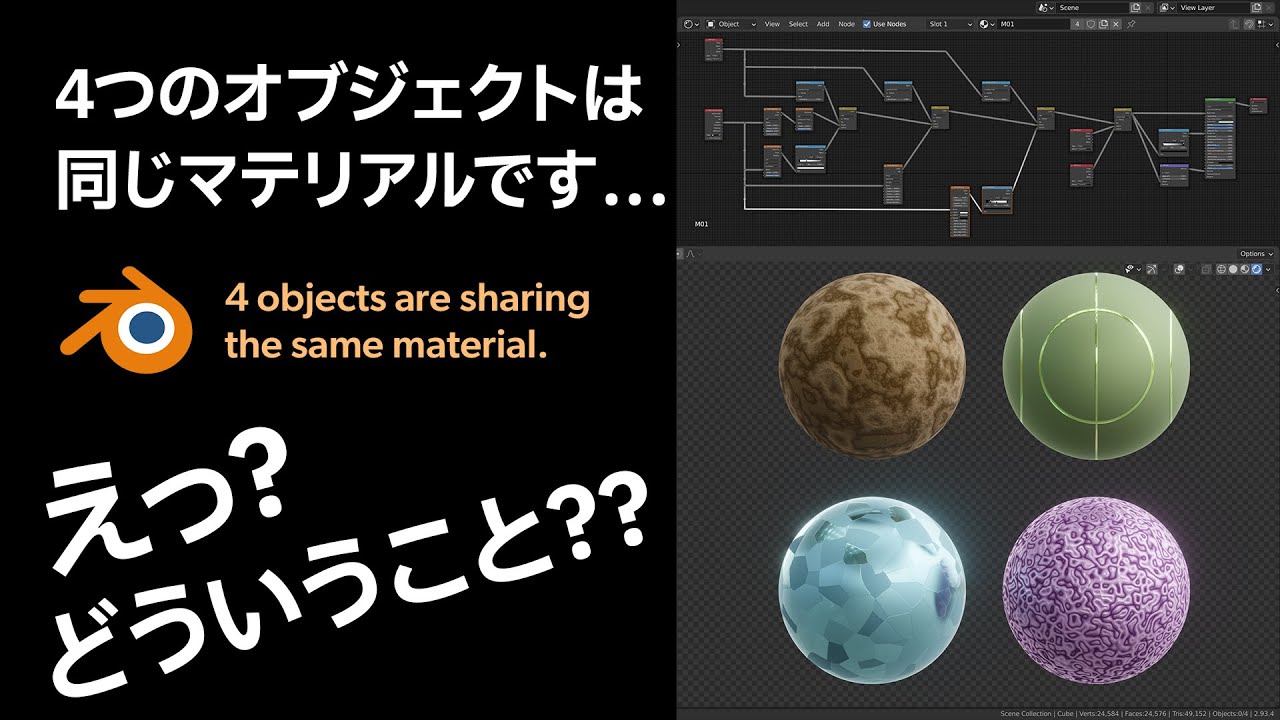The height and width of the screenshot is (720, 1280).
Task: Open the Node menu in node editor
Action: [846, 24]
